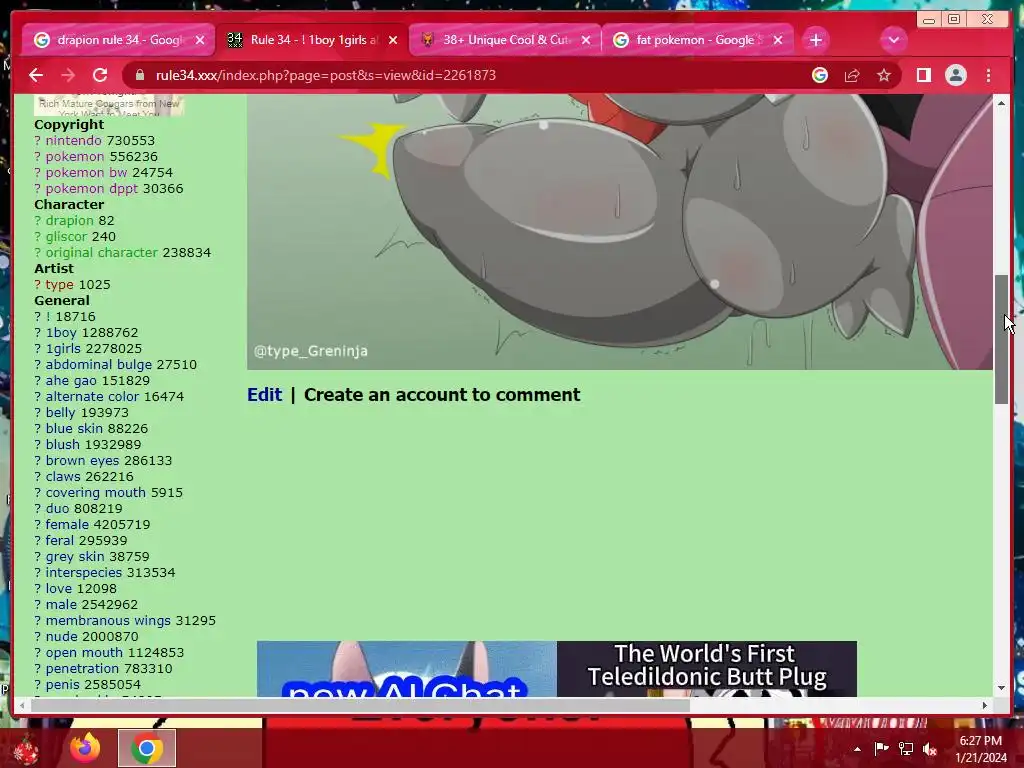Reload the current page
The width and height of the screenshot is (1024, 768).
point(100,75)
